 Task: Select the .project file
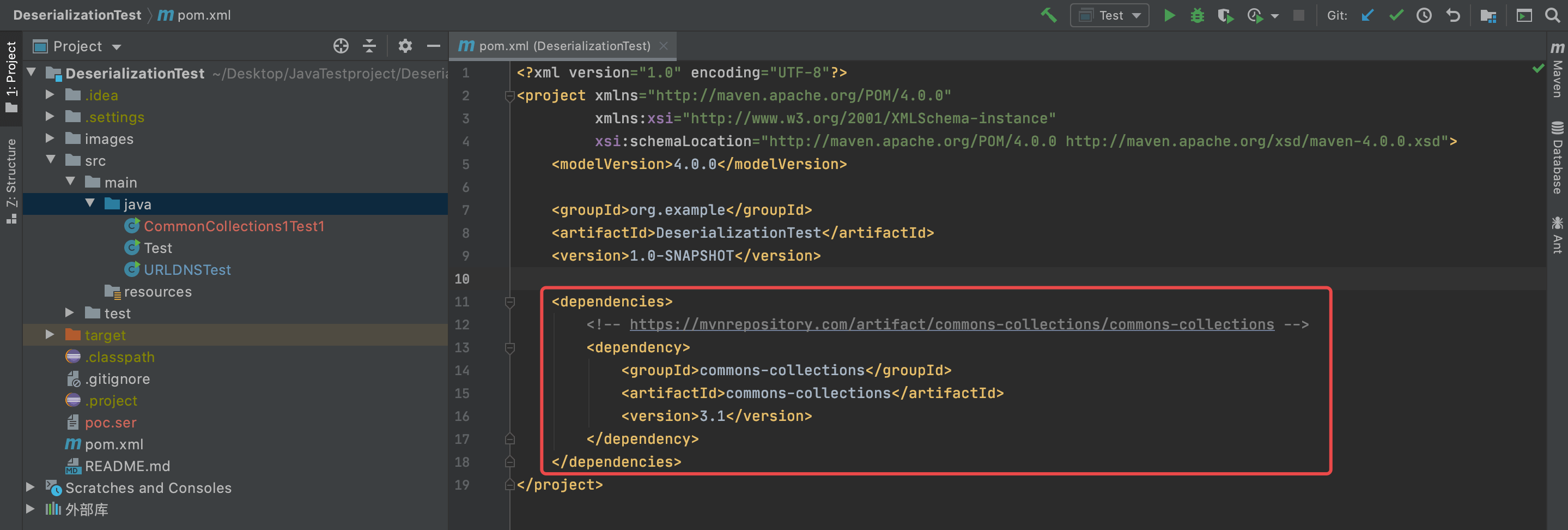coord(111,401)
